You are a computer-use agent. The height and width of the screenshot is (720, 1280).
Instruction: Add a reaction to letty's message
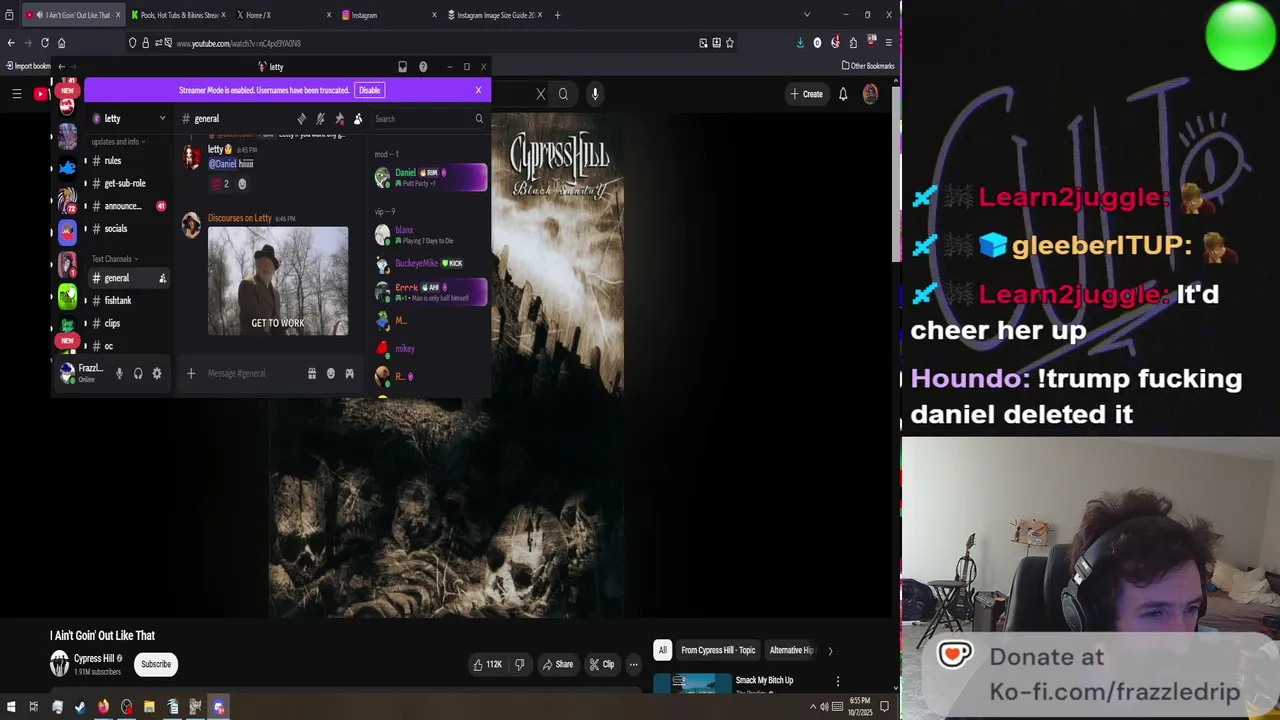tap(242, 184)
